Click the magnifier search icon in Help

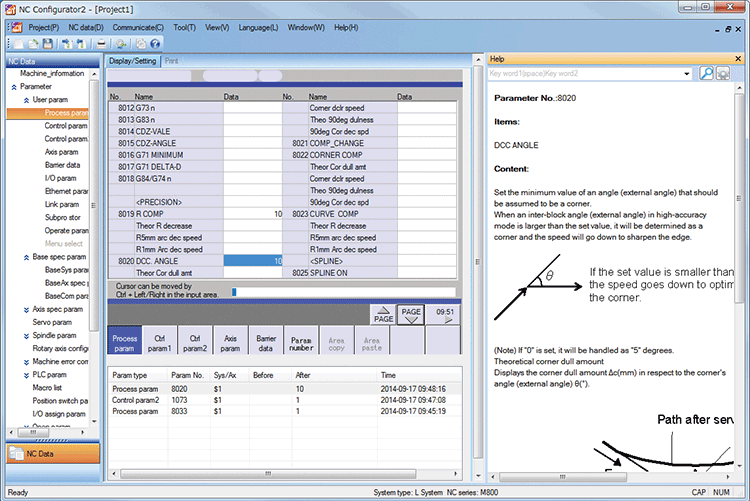(x=706, y=74)
